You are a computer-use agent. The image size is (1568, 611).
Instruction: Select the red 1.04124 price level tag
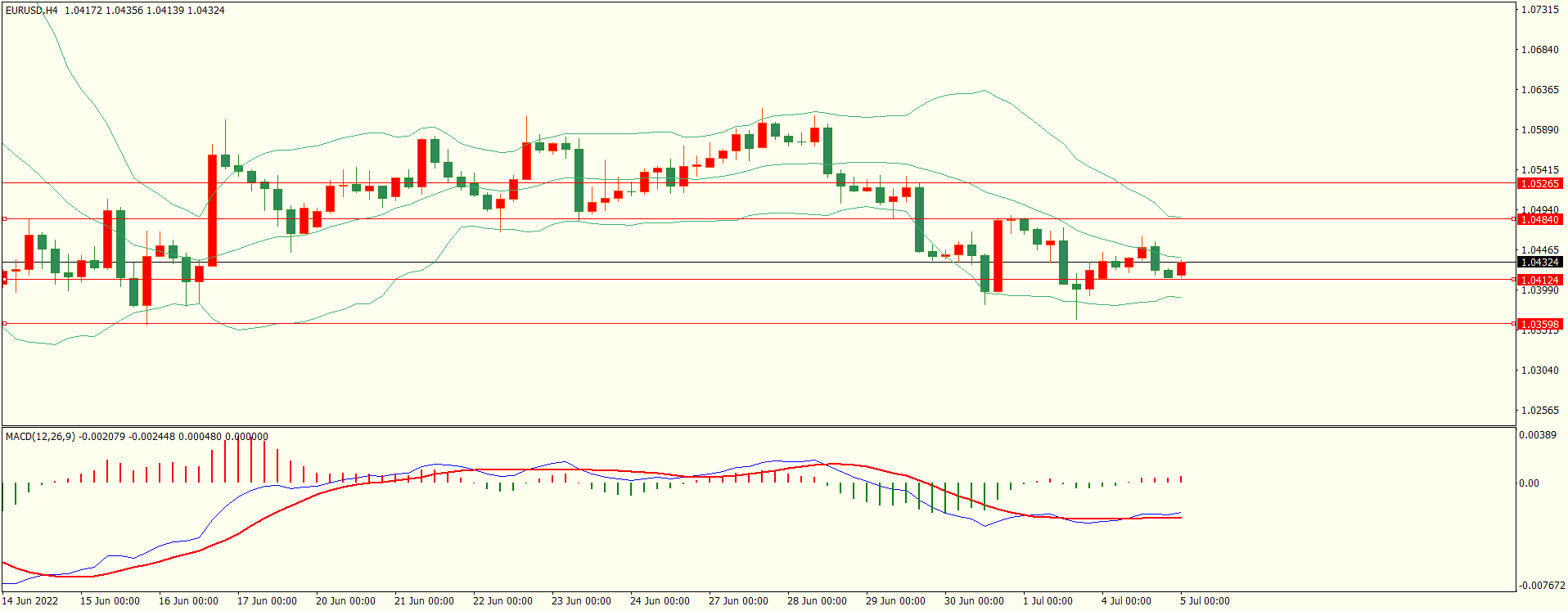[1539, 281]
